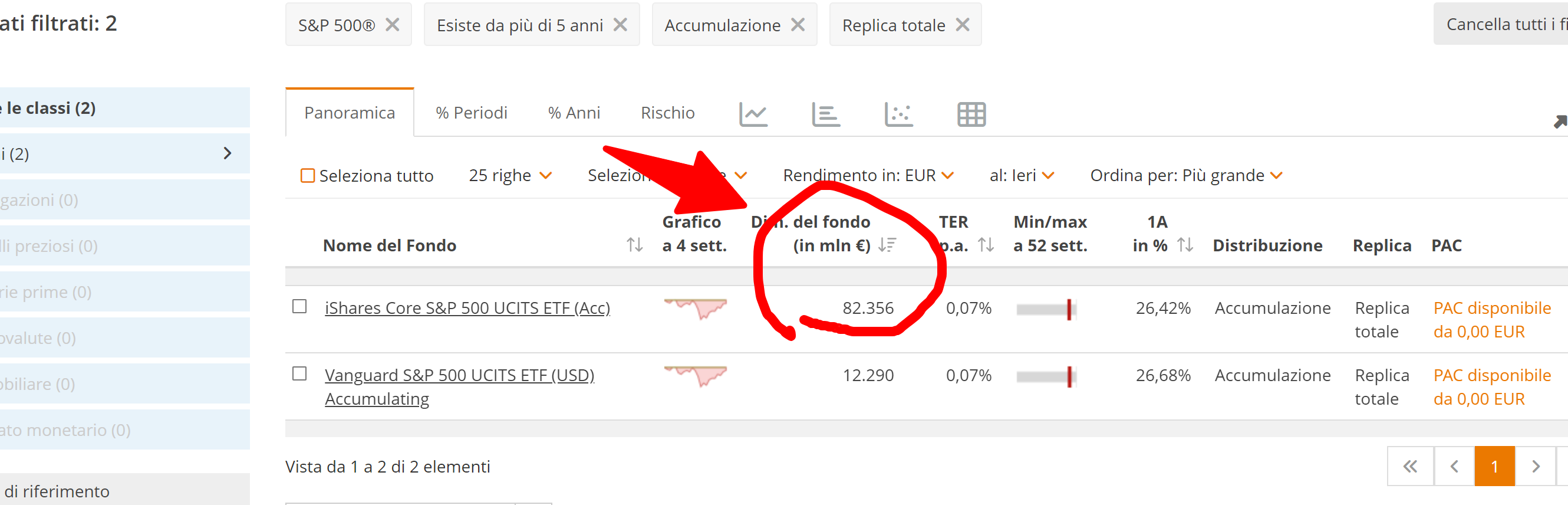Image resolution: width=1568 pixels, height=505 pixels.
Task: Switch to the % Periodi tab
Action: tap(471, 113)
